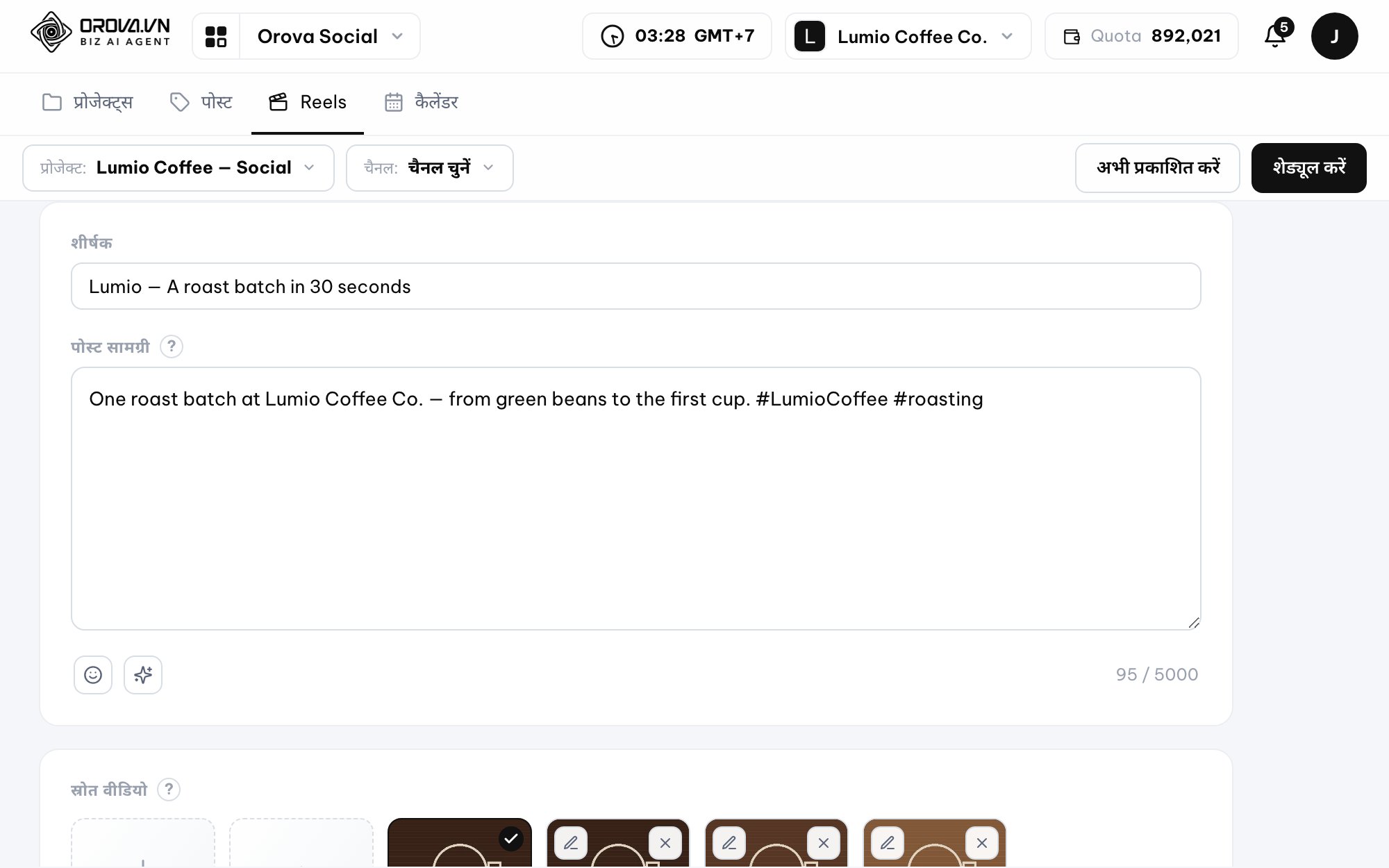This screenshot has width=1389, height=868.
Task: Focus the शीर्षक title input field
Action: [636, 286]
